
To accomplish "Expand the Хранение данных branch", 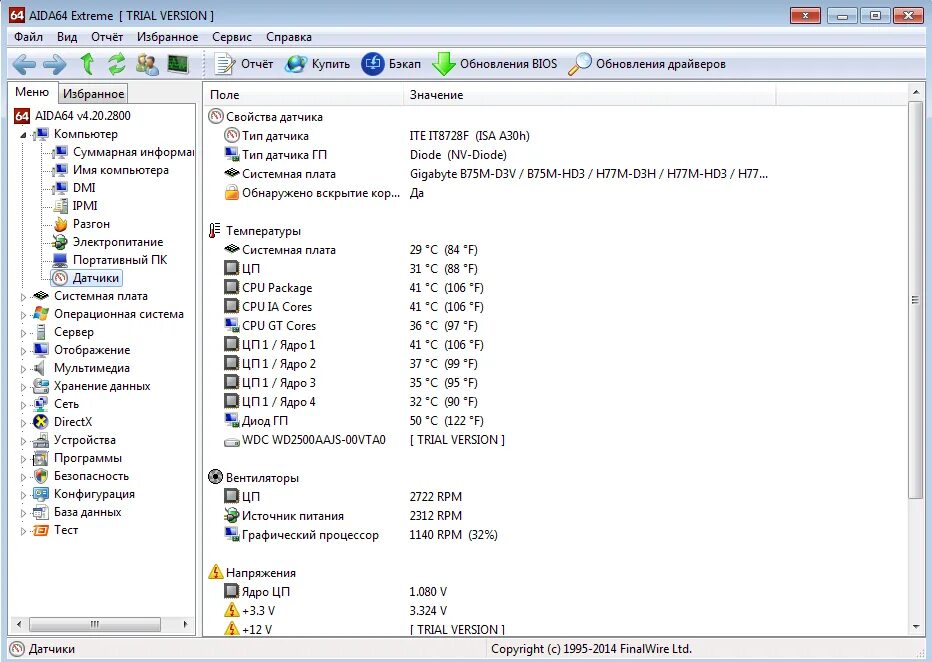I will tap(23, 387).
